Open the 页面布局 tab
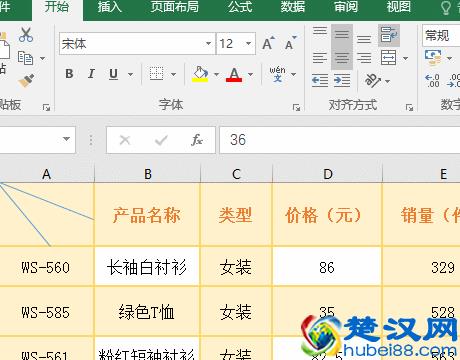This screenshot has width=460, height=360. 175,7
